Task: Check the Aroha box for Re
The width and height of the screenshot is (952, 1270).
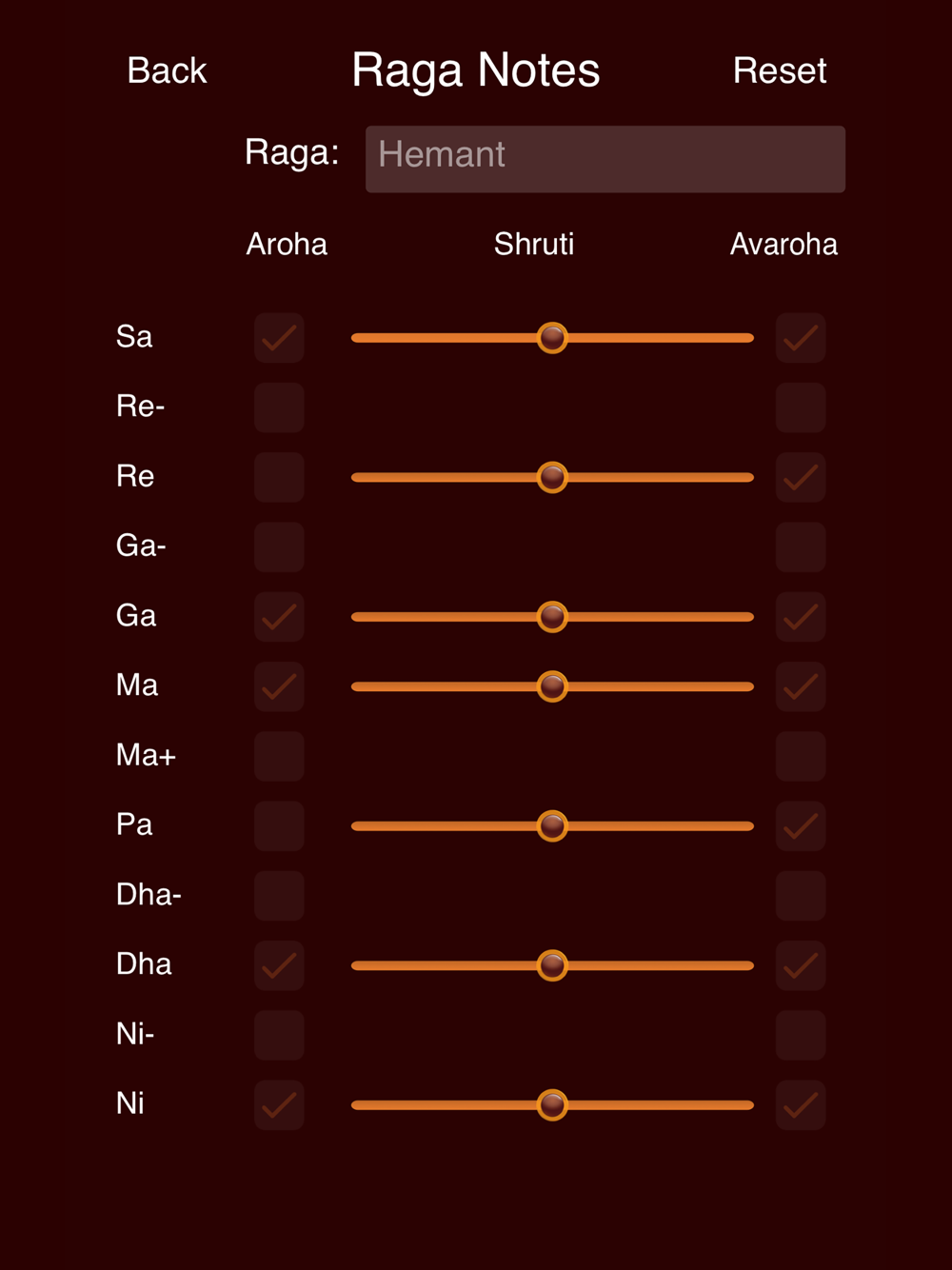Action: [x=279, y=477]
